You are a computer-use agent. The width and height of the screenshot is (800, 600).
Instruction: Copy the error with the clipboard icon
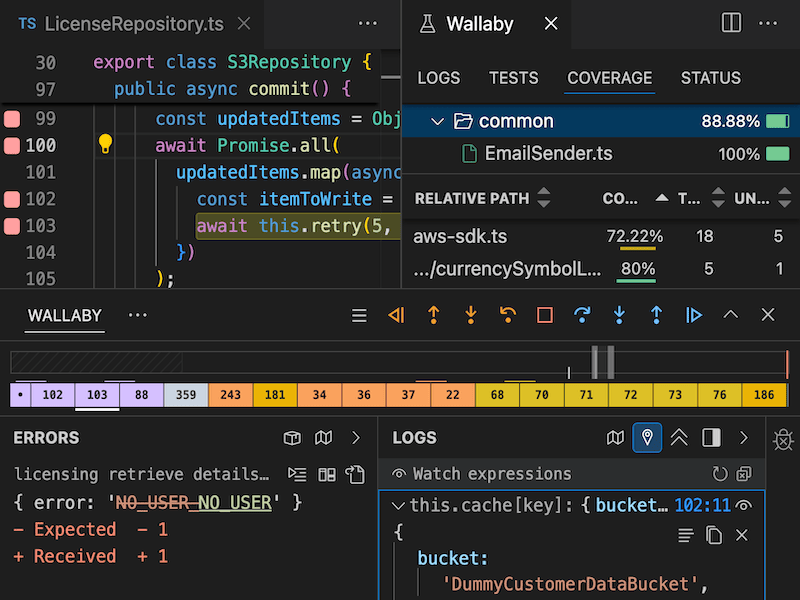(x=356, y=474)
